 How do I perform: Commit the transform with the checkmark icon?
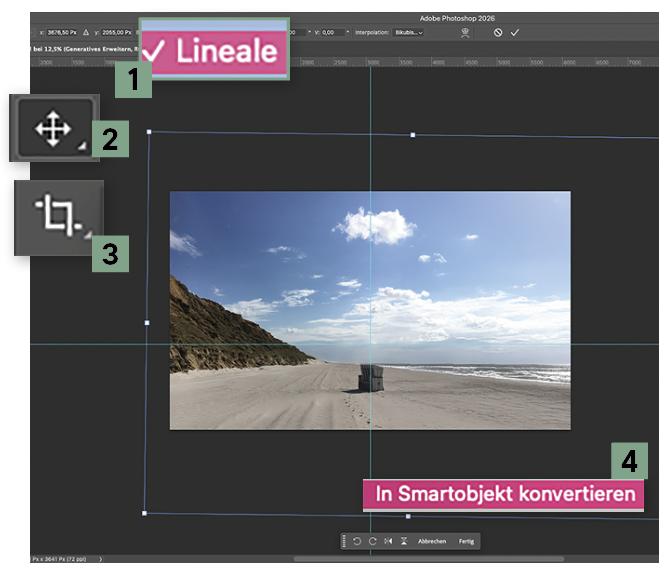515,33
